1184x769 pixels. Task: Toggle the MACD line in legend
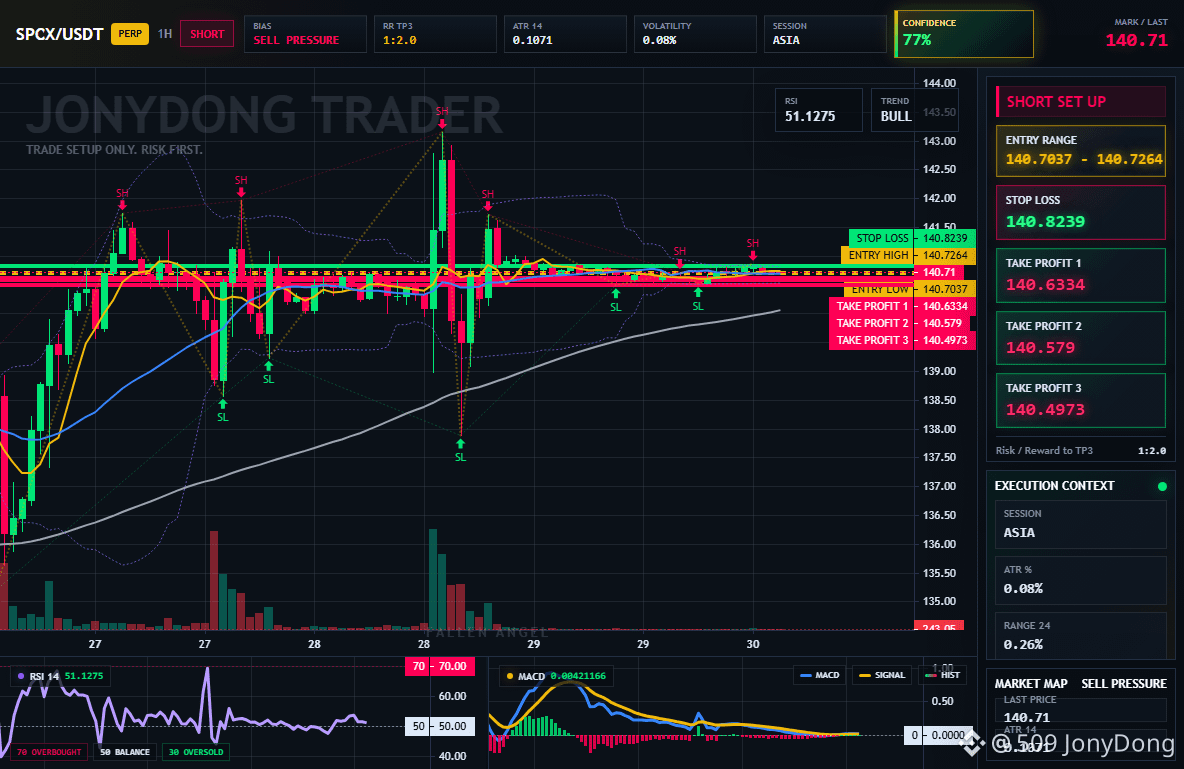click(x=819, y=675)
